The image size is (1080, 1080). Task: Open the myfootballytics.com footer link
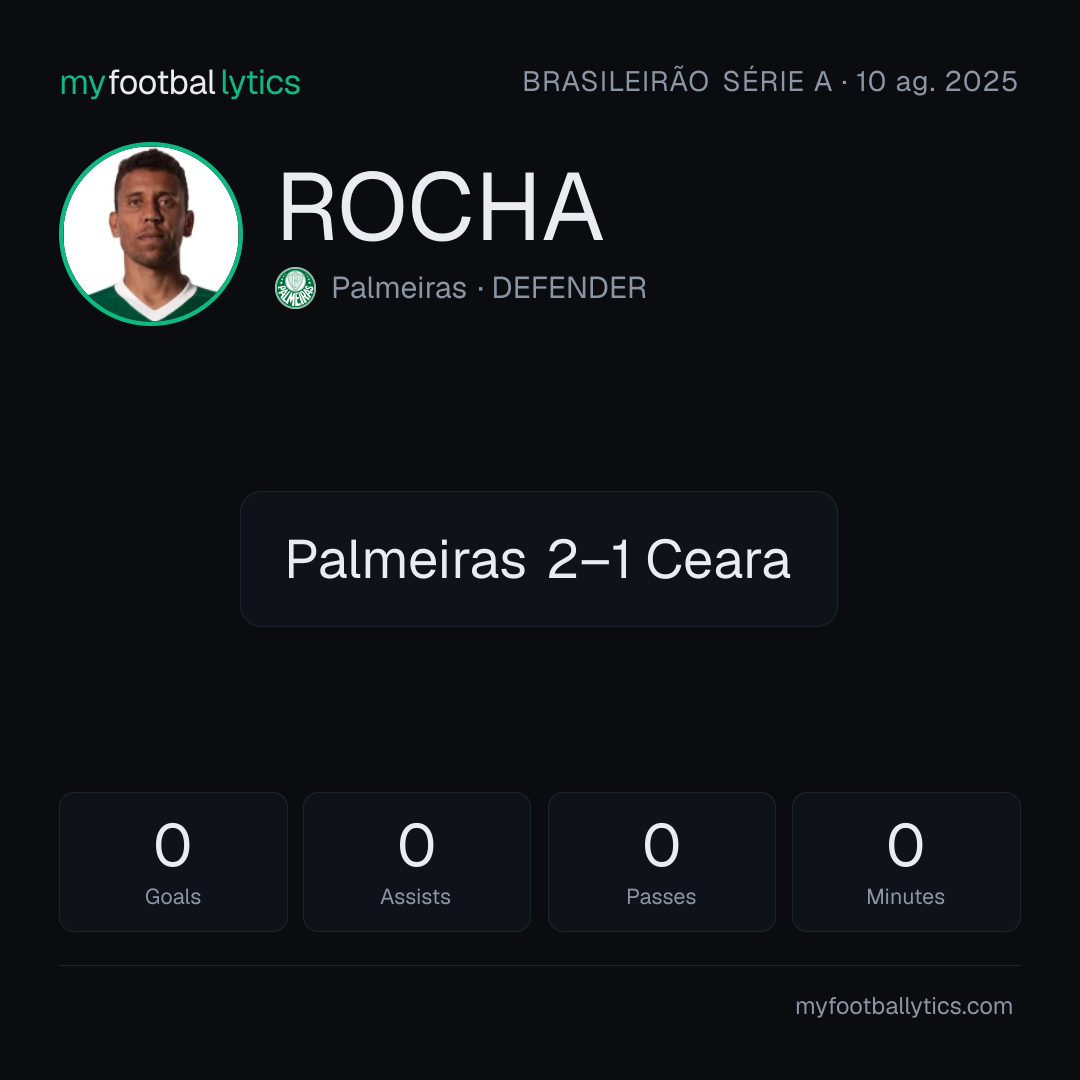pos(904,1006)
